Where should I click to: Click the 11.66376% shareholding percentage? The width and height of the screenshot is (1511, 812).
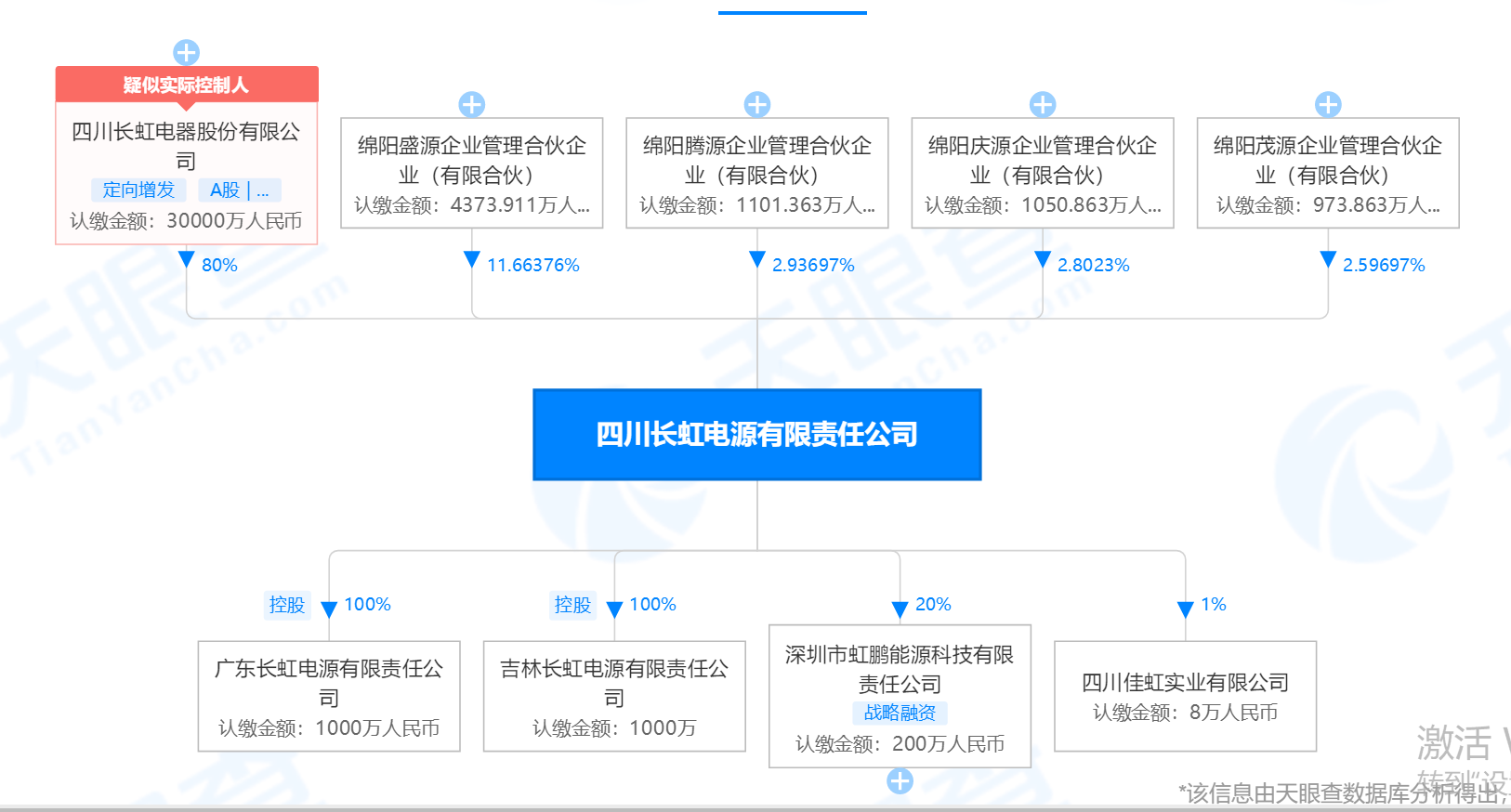[x=533, y=265]
